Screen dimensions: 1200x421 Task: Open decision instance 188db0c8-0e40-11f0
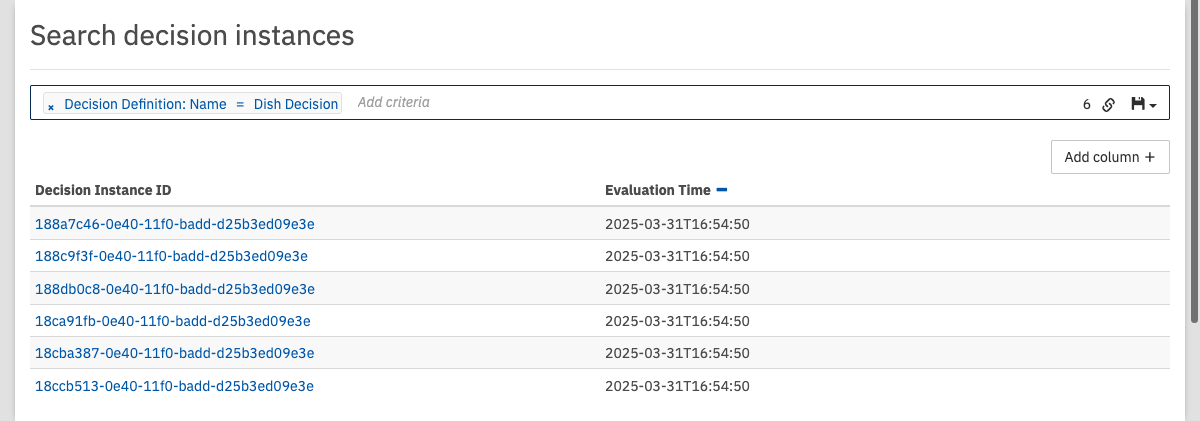(175, 289)
